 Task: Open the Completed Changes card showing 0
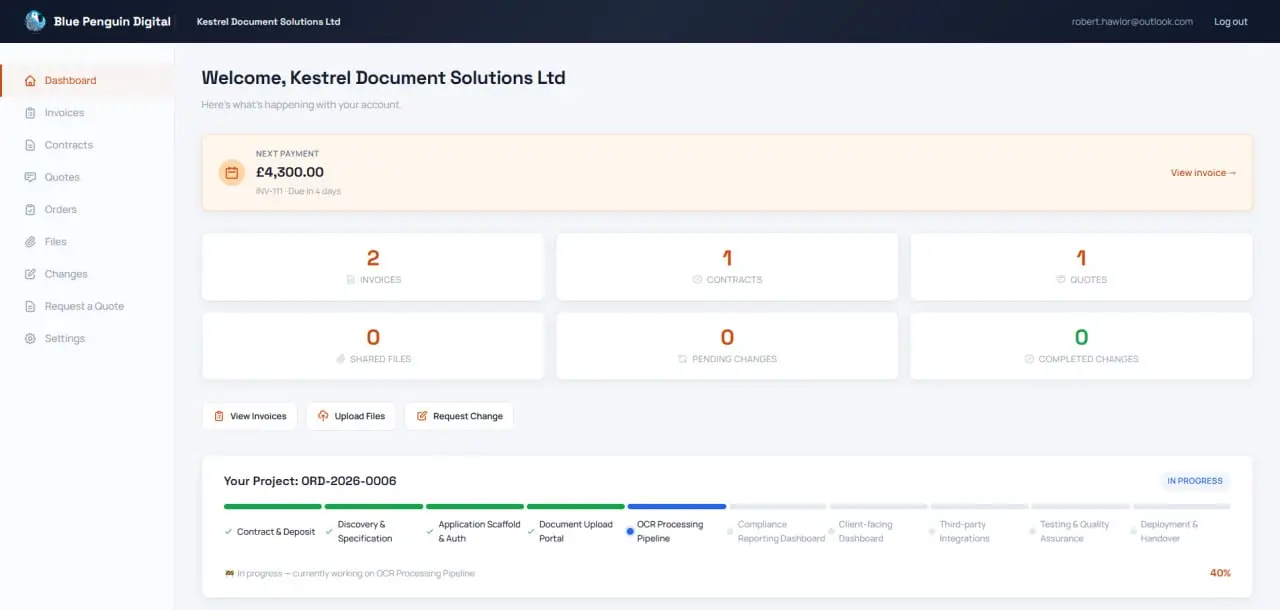tap(1081, 346)
